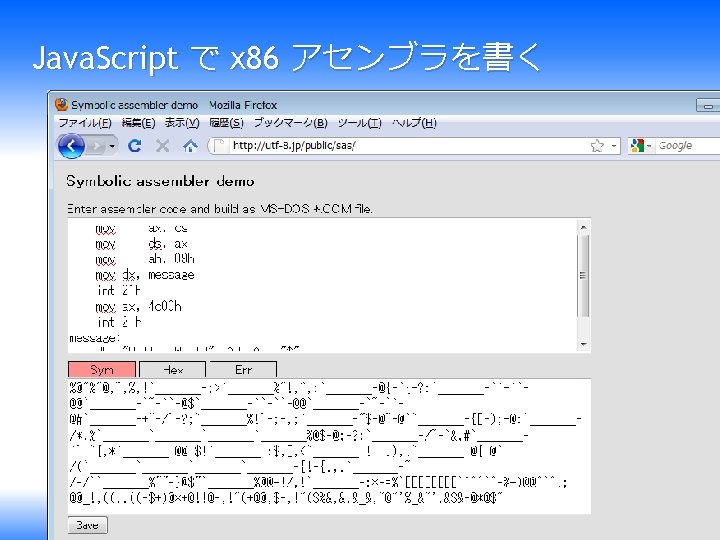The image size is (720, 540).
Task: Switch to the Hex output tab
Action: pos(173,369)
